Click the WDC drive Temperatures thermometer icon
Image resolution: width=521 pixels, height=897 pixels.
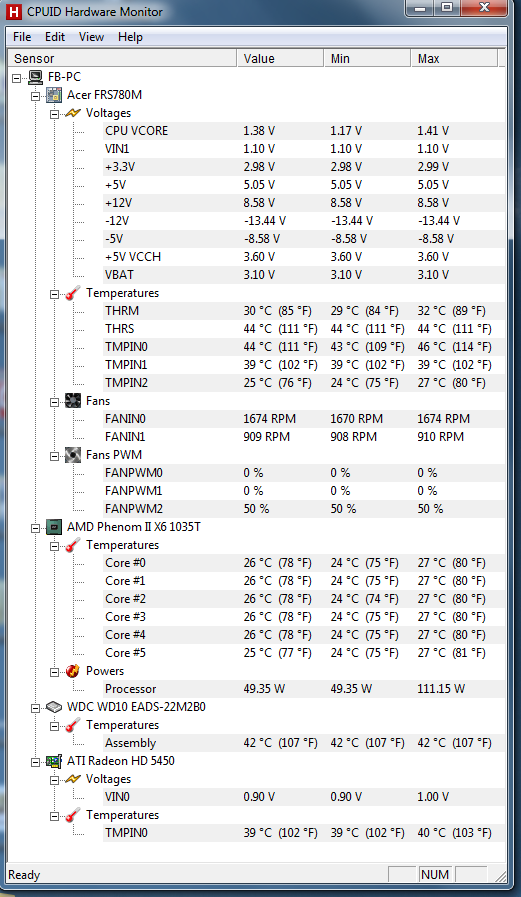pos(73,725)
